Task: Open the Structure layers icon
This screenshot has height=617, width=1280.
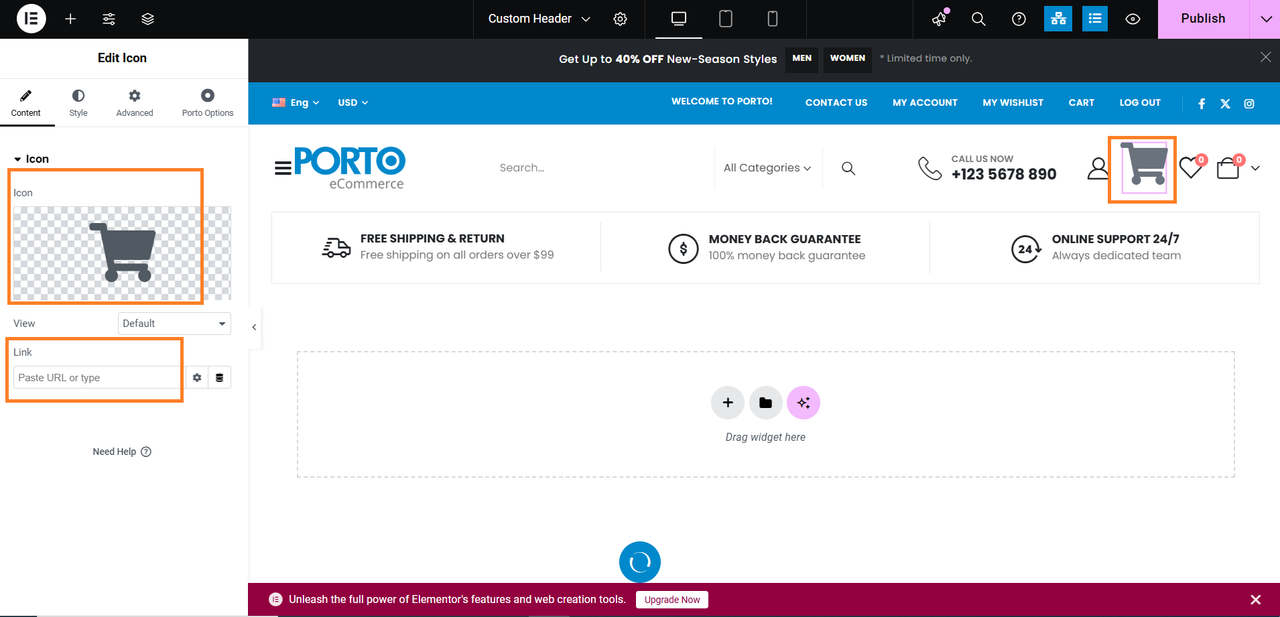Action: [x=148, y=19]
